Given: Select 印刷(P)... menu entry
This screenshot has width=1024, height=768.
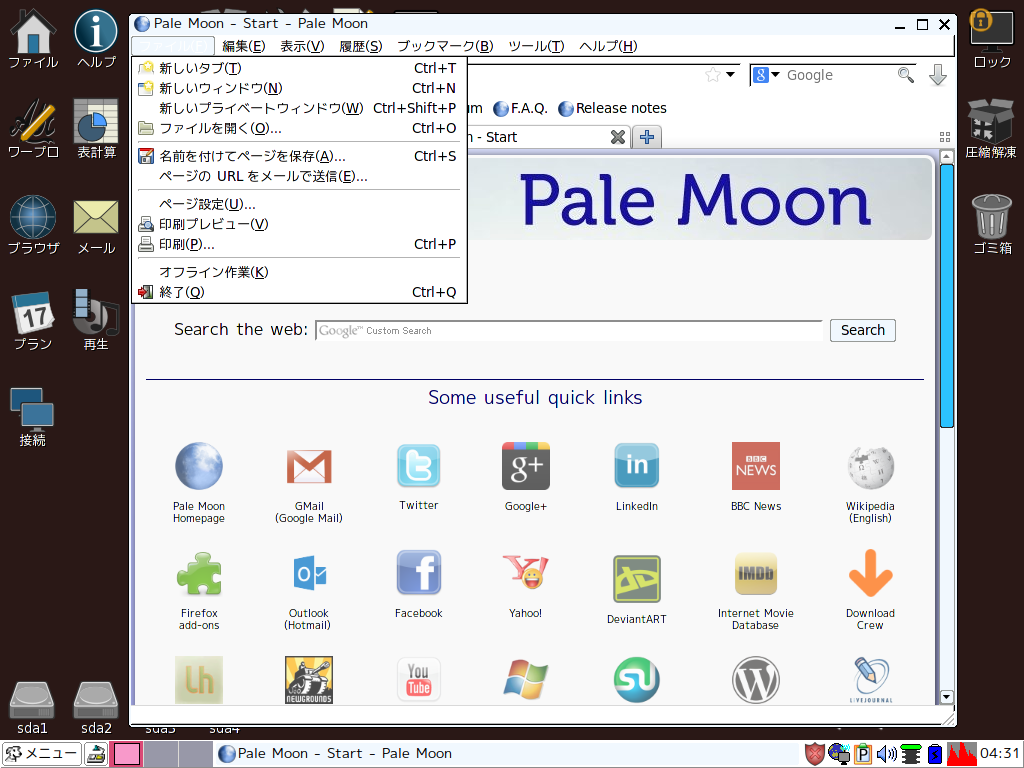Looking at the screenshot, I should tap(299, 244).
